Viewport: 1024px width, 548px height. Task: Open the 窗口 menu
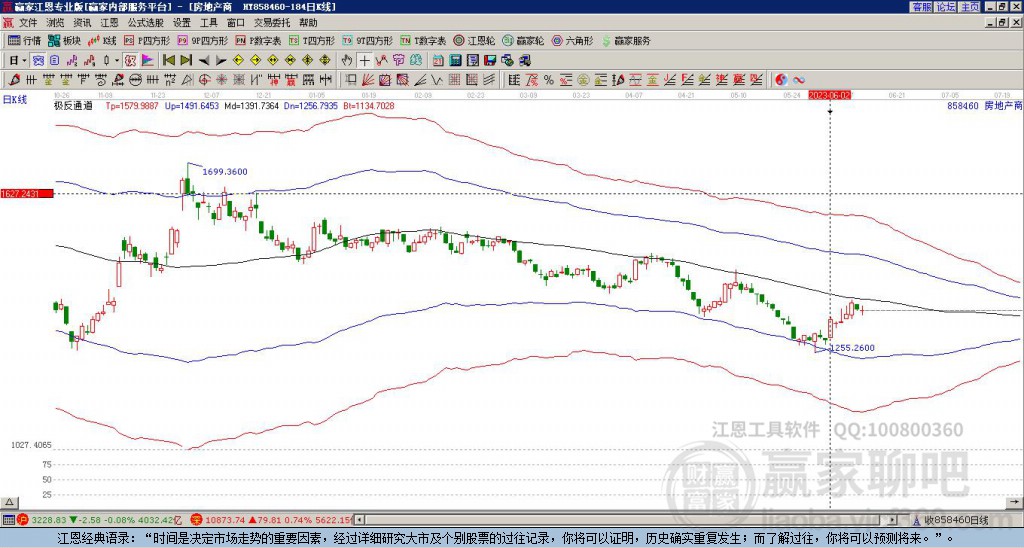click(x=236, y=23)
